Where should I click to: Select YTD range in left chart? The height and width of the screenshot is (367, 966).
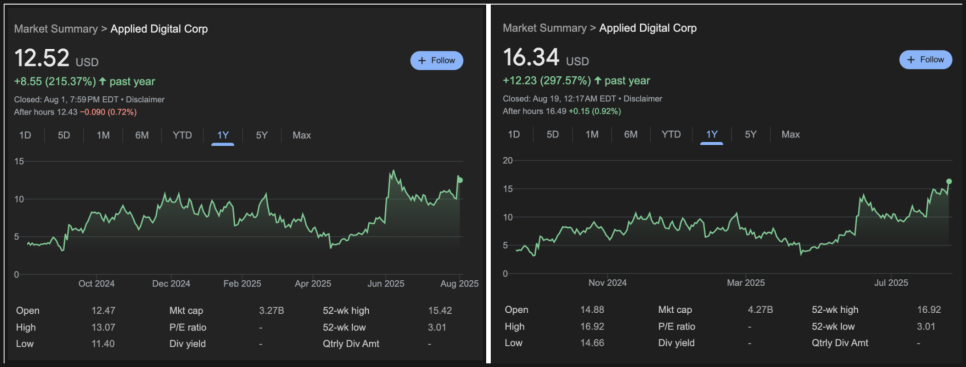point(182,135)
